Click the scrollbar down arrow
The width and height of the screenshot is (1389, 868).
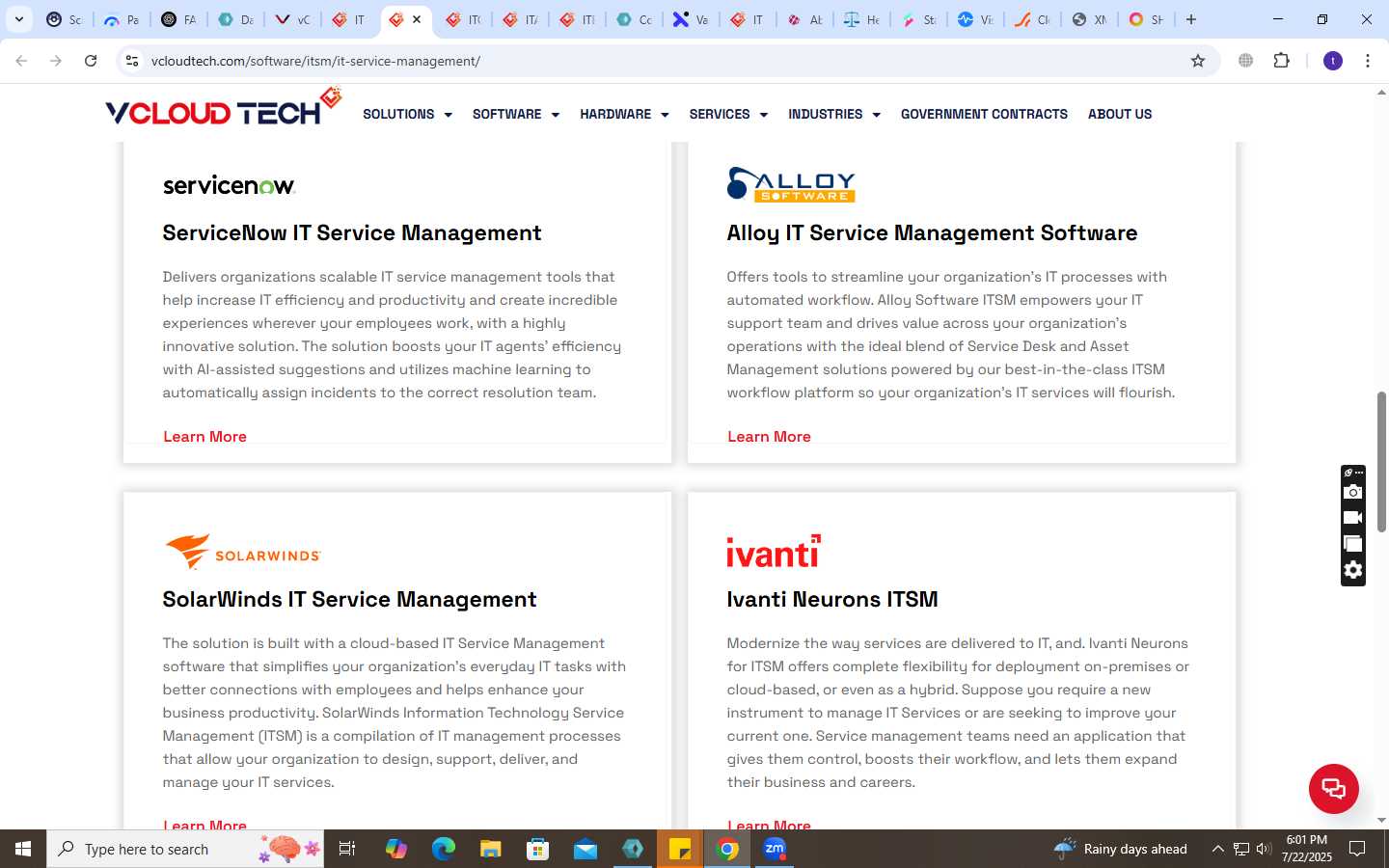click(x=1381, y=821)
